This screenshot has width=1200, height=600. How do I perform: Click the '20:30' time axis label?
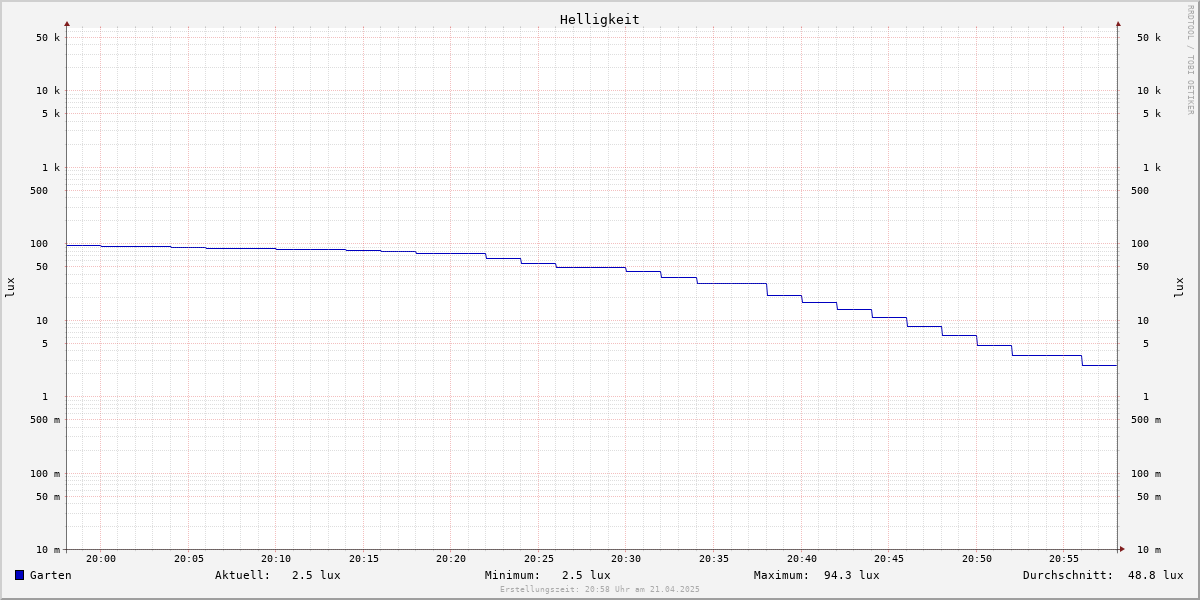626,559
